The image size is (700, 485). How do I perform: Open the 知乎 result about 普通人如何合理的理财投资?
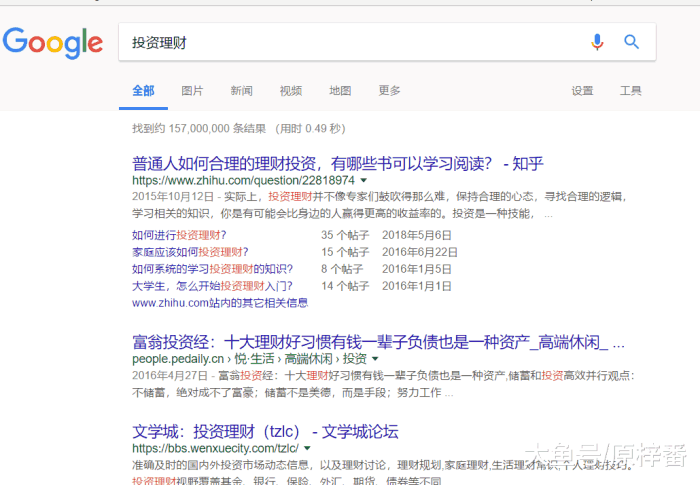click(x=337, y=163)
